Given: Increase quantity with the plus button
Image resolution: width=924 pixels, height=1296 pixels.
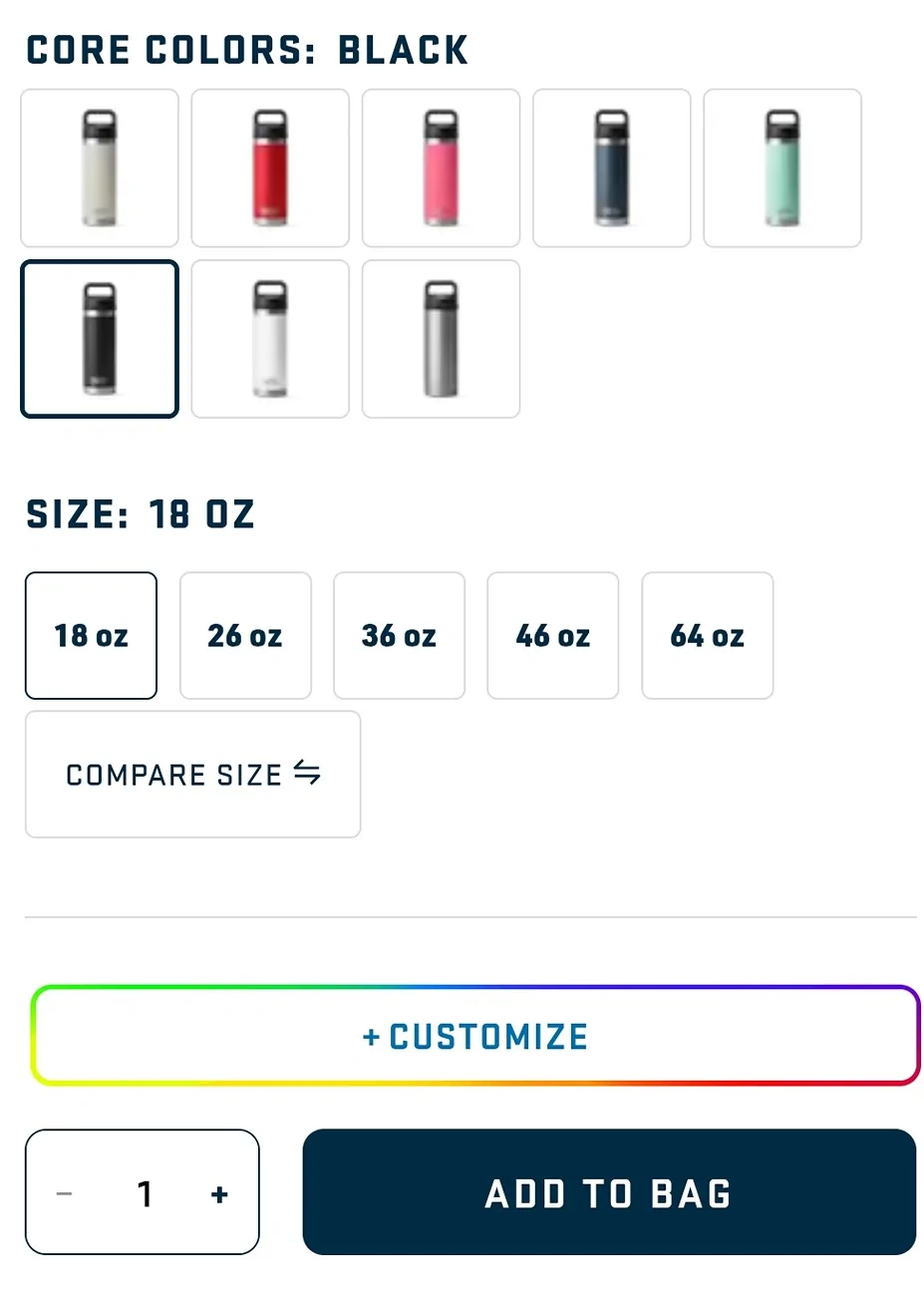Looking at the screenshot, I should coord(220,1193).
